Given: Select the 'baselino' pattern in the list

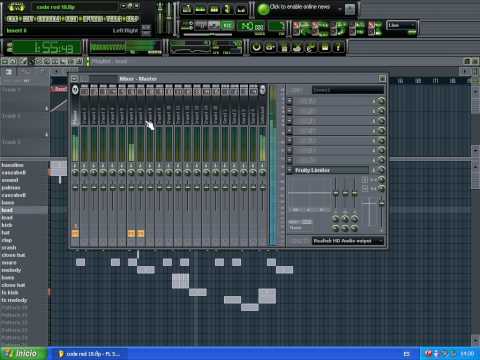Looking at the screenshot, I should pos(13,165).
